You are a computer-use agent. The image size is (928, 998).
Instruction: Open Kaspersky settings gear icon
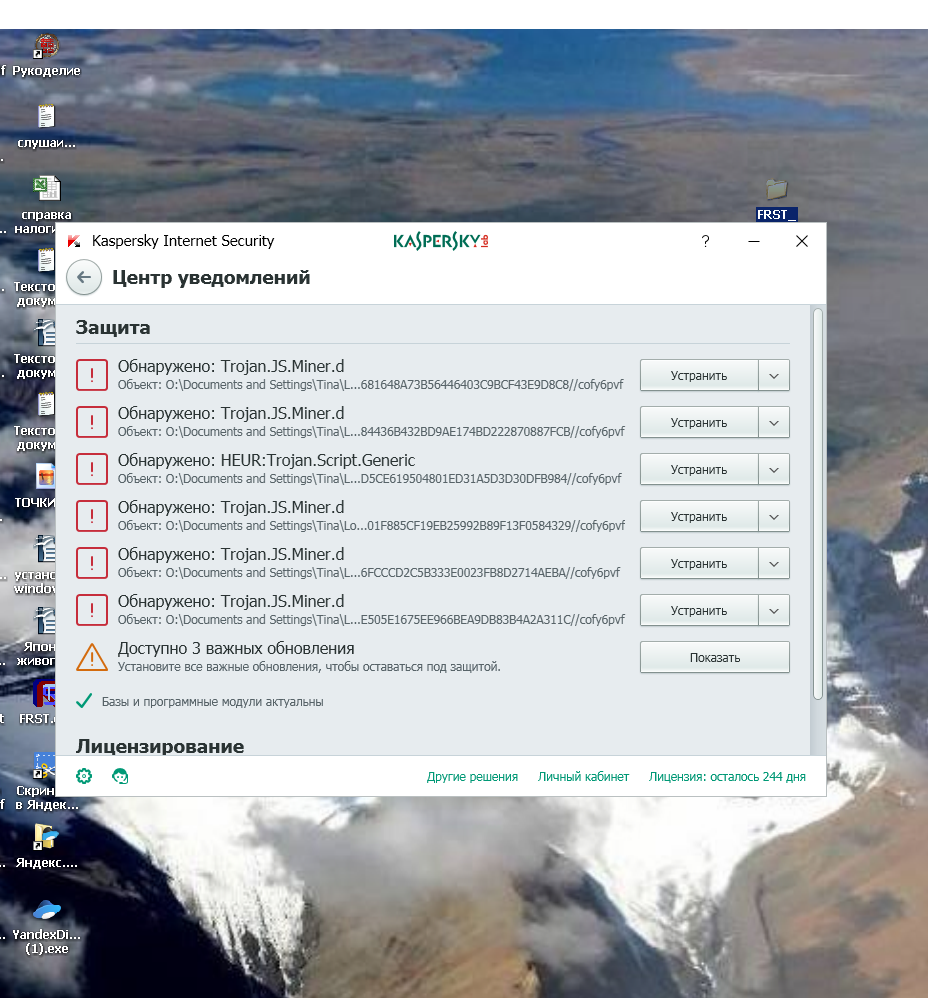[84, 776]
